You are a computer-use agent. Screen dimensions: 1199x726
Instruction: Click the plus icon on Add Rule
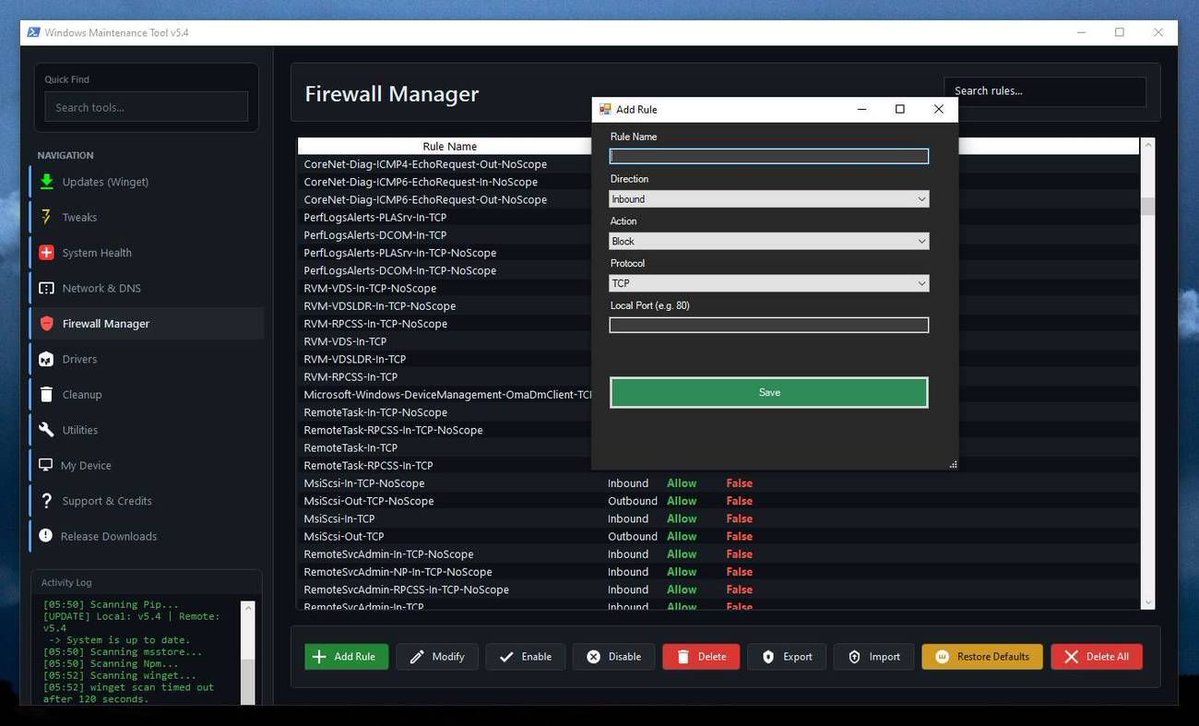click(x=319, y=656)
